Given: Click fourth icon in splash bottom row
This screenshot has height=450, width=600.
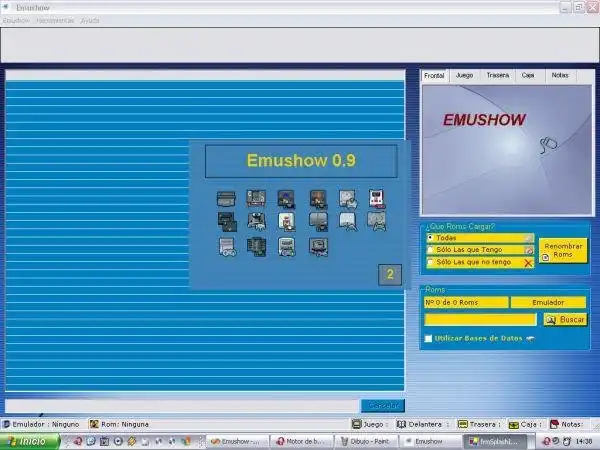Looking at the screenshot, I should tap(318, 247).
